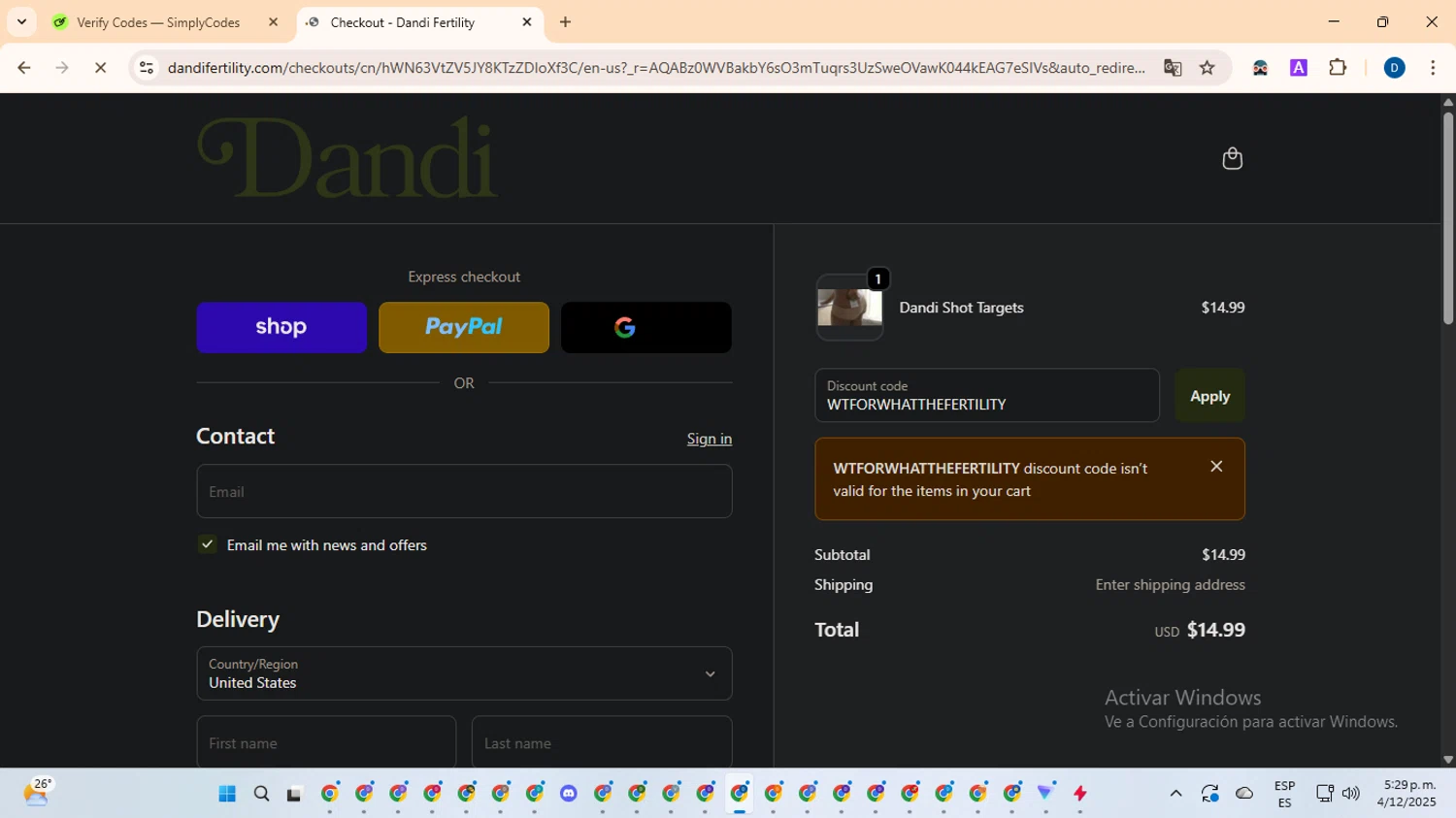Open the OneDrive cloud tray icon
The width and height of the screenshot is (1456, 818).
(x=1244, y=794)
